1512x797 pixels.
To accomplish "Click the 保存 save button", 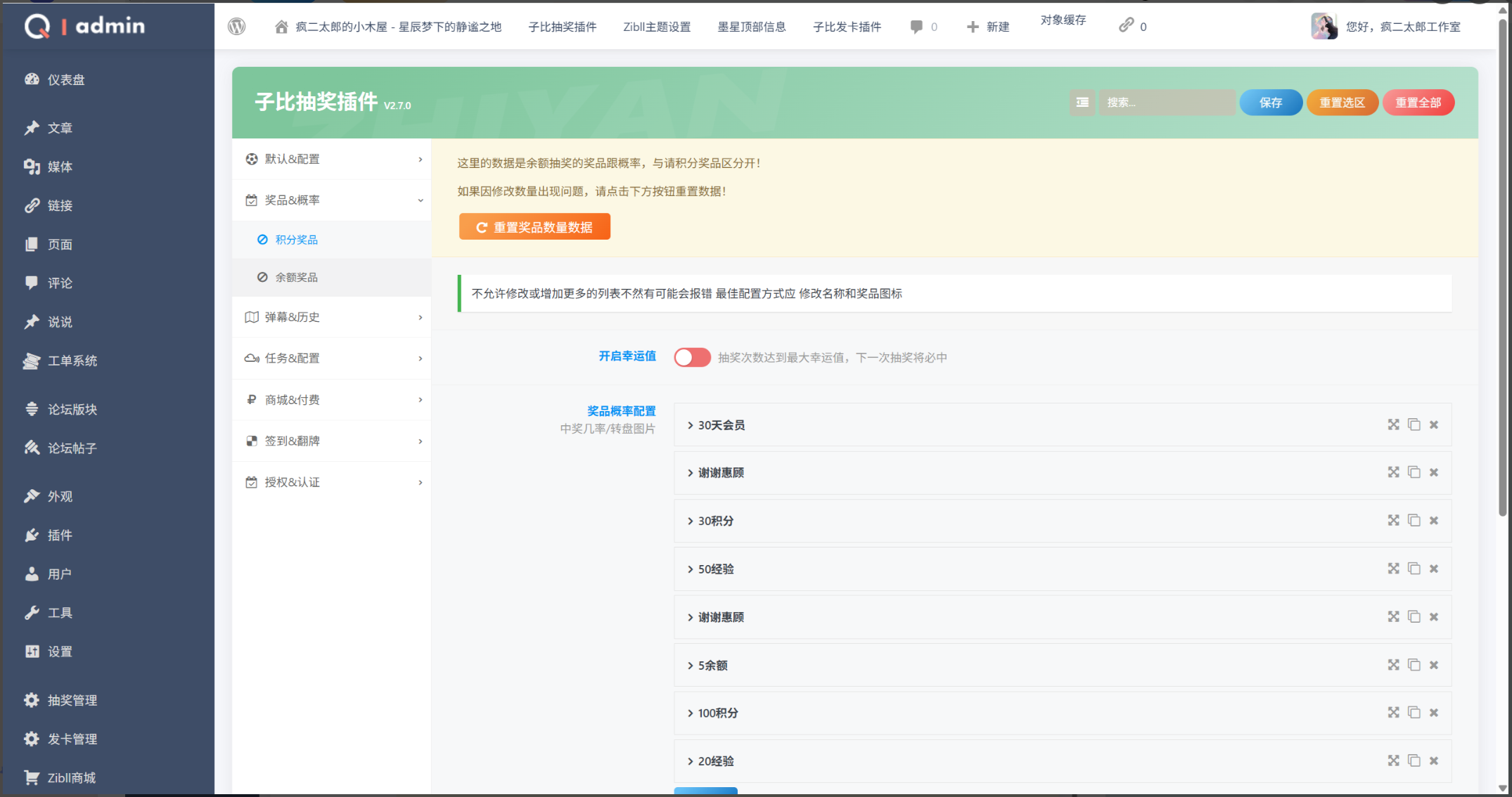I will 1271,103.
